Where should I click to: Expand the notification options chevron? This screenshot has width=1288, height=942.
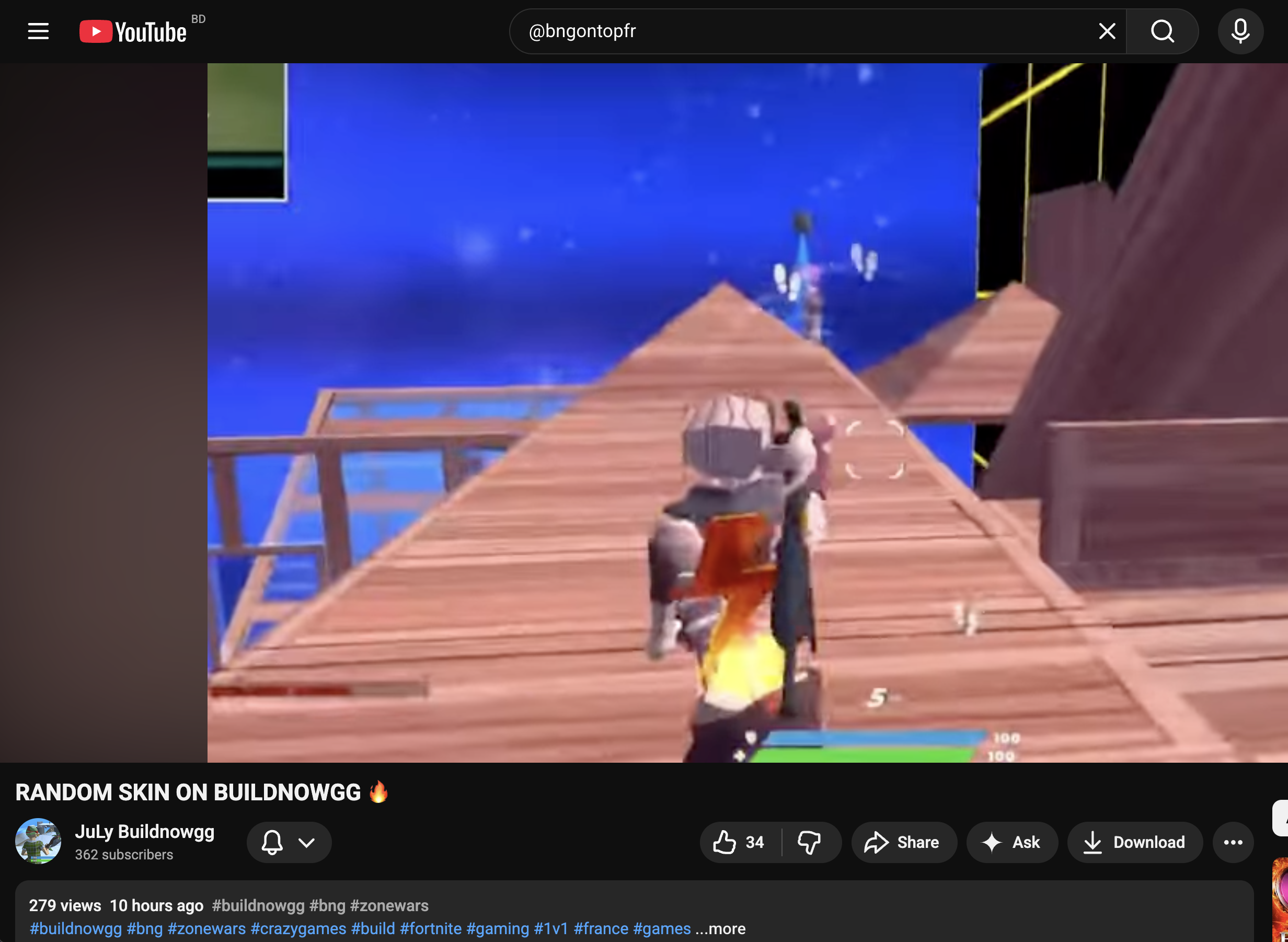point(307,842)
